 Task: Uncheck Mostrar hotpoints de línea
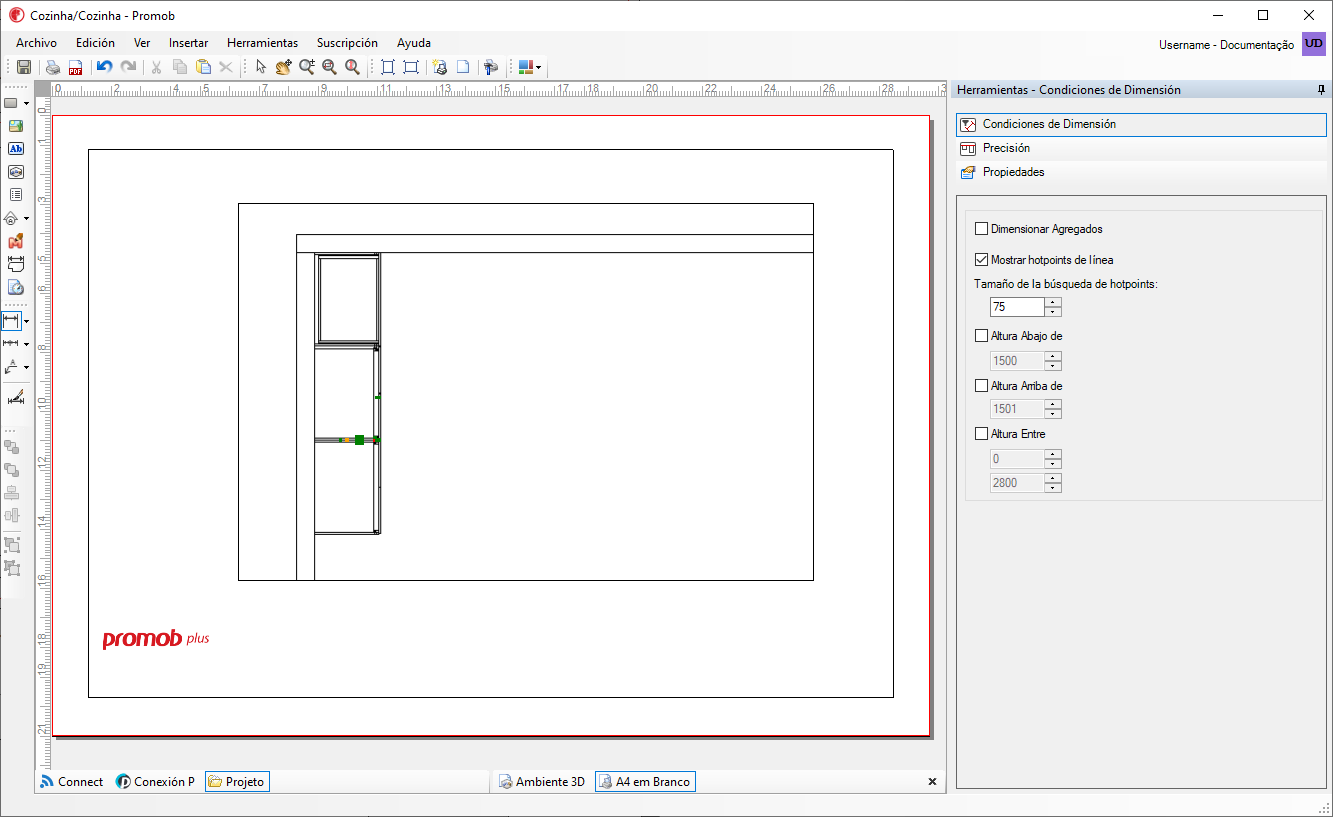click(981, 260)
